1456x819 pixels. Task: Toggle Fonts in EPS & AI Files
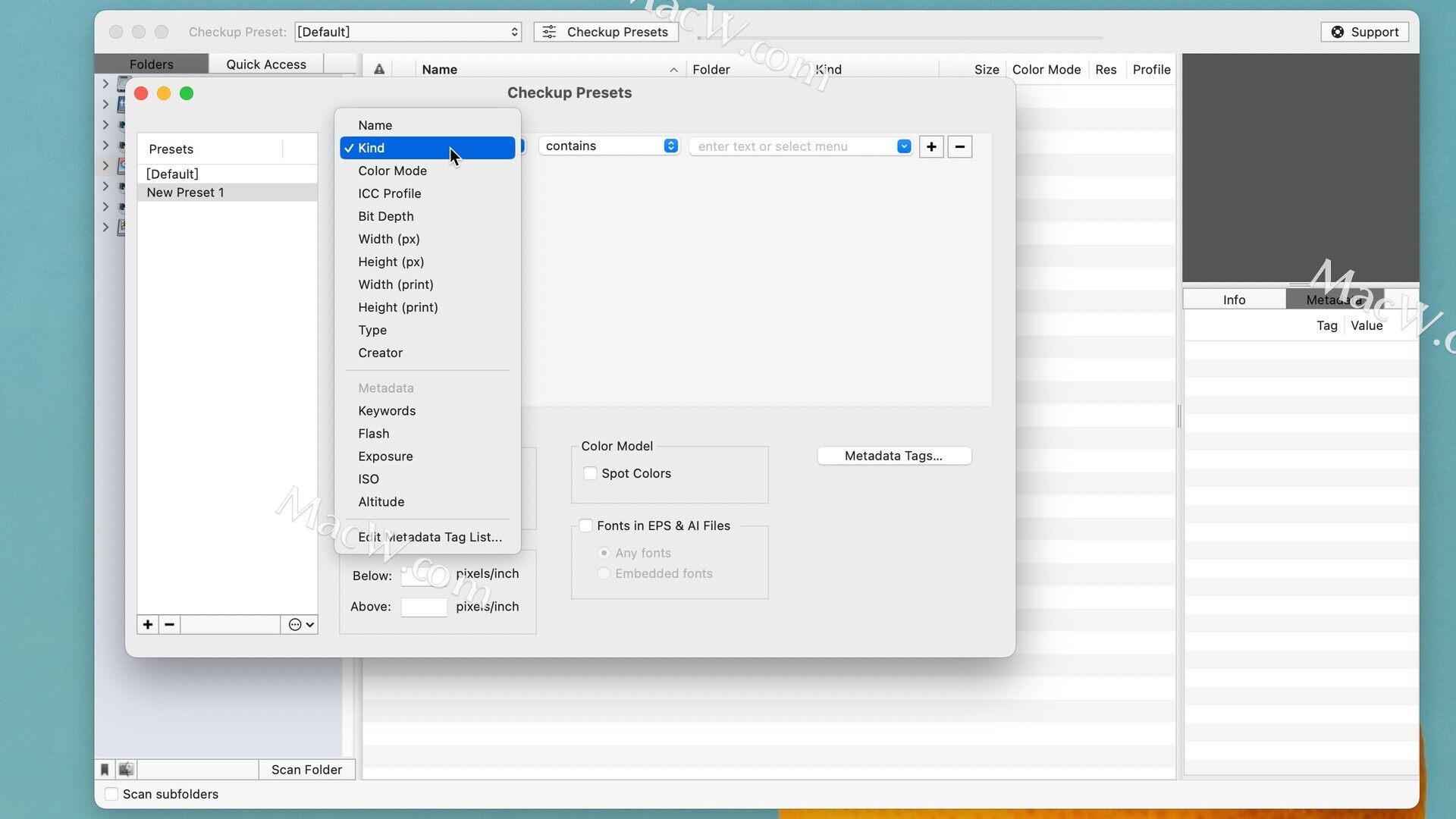click(x=585, y=526)
